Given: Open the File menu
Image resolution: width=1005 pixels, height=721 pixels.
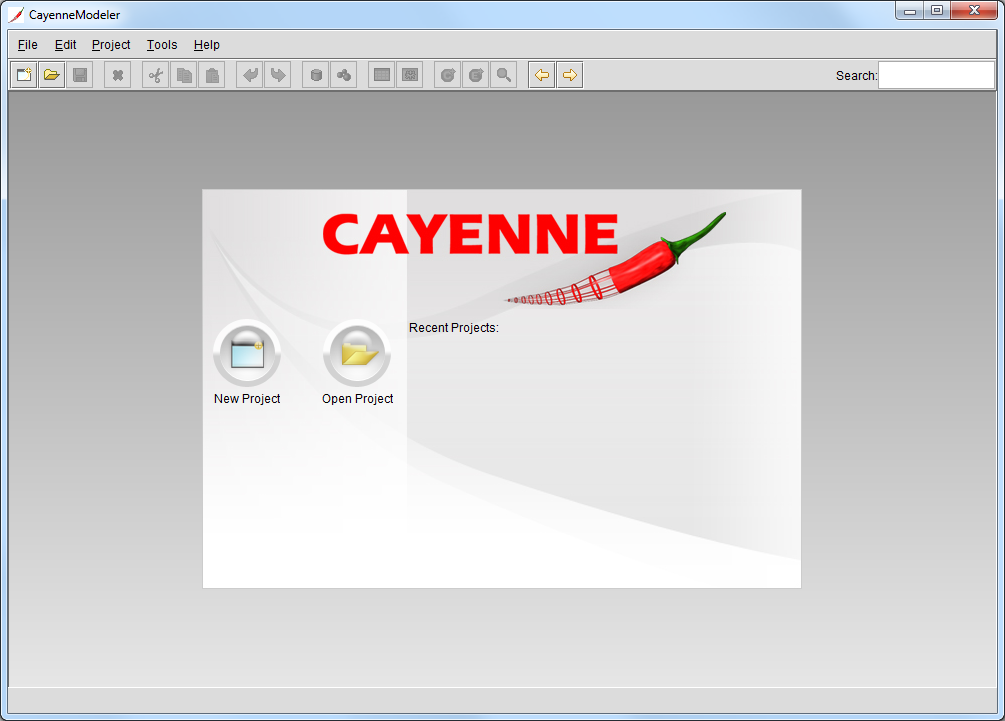Looking at the screenshot, I should point(28,45).
